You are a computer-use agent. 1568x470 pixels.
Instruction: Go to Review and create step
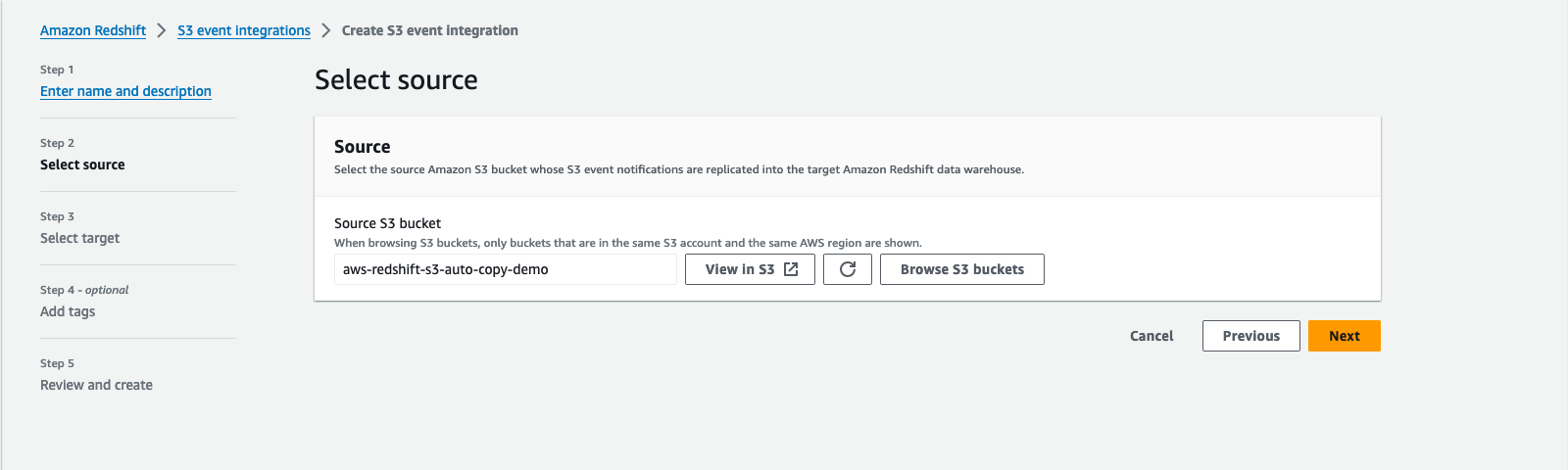(x=96, y=385)
